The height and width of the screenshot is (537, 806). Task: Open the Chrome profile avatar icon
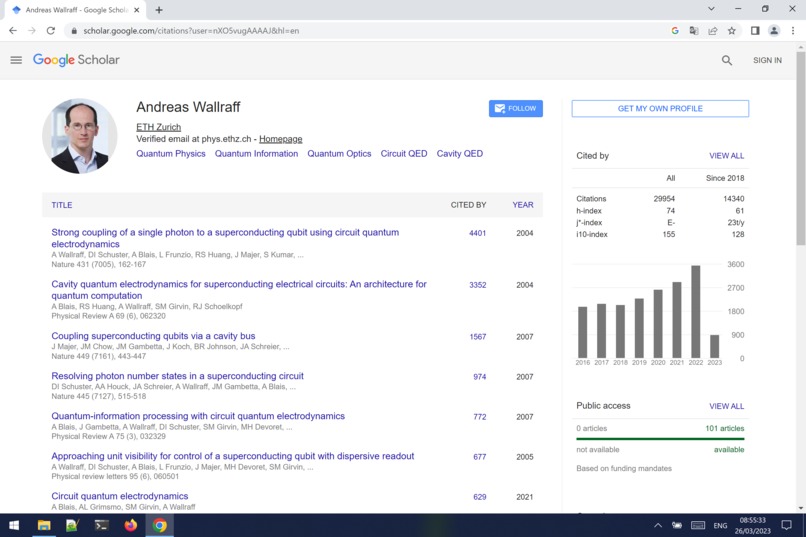click(x=774, y=31)
